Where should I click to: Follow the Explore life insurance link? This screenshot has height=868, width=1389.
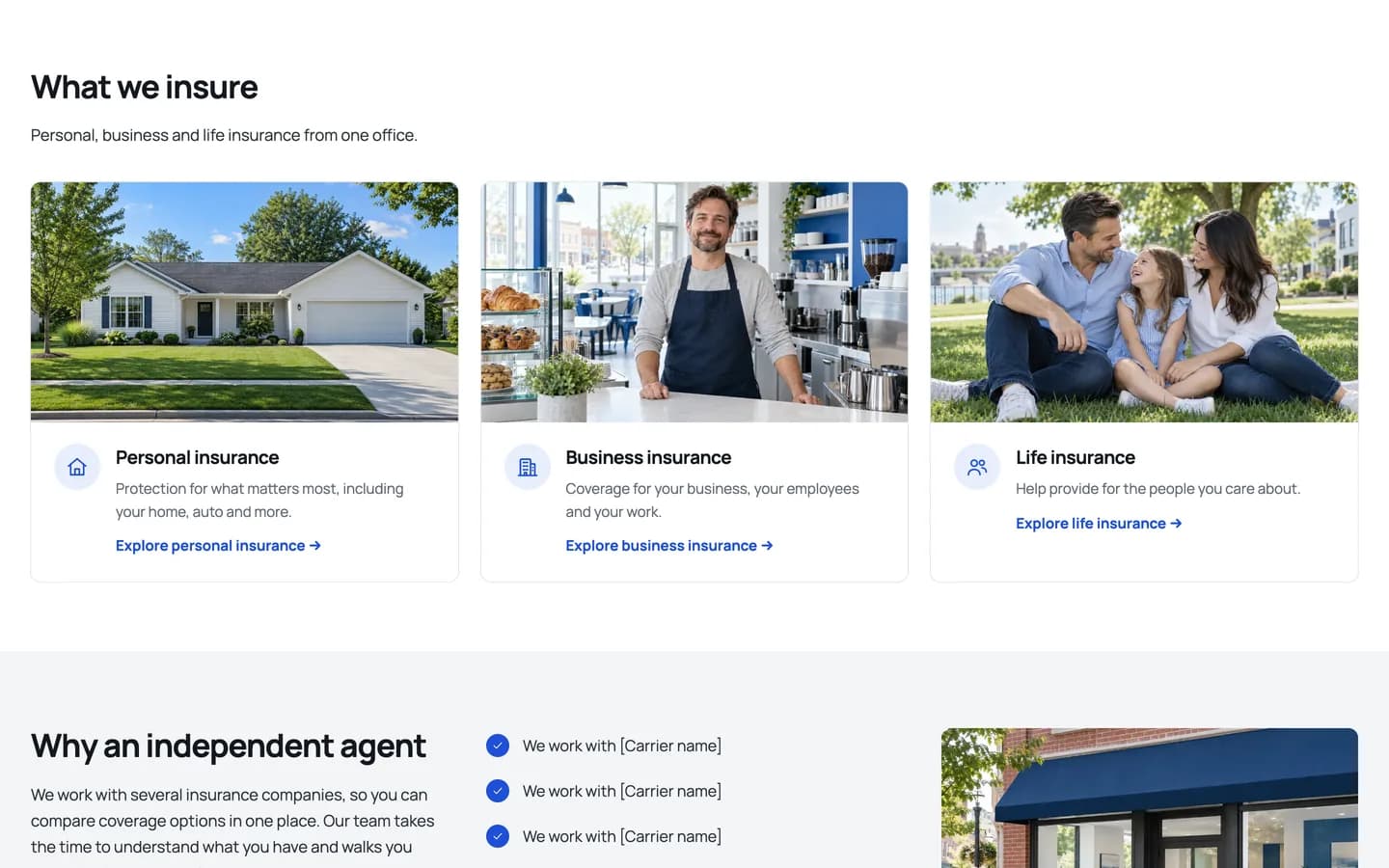click(1099, 524)
